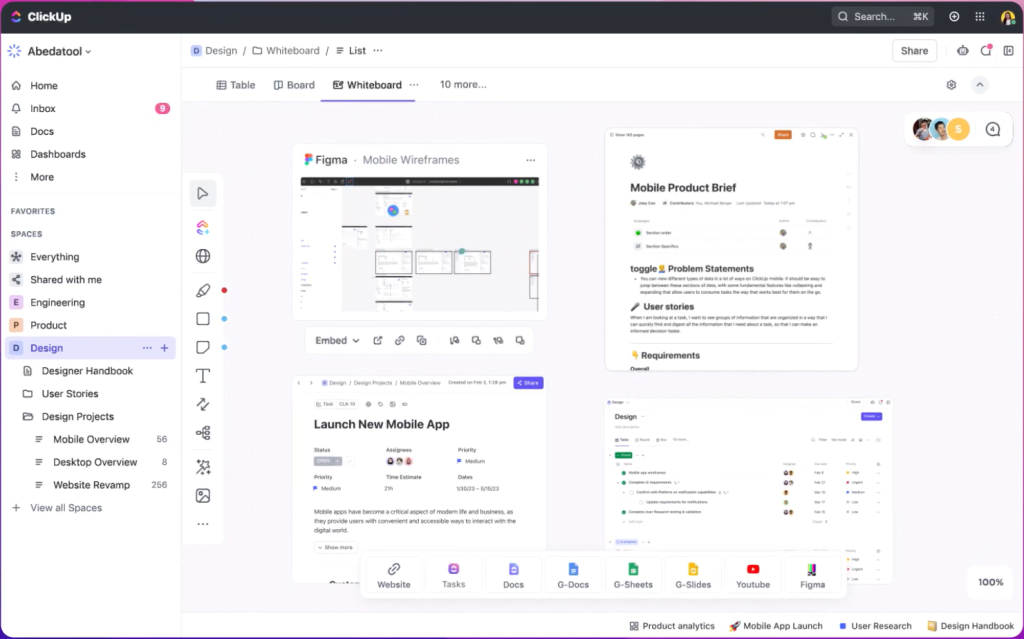Add a Youtube embed from bottom bar
Viewport: 1024px width, 639px height.
[753, 576]
